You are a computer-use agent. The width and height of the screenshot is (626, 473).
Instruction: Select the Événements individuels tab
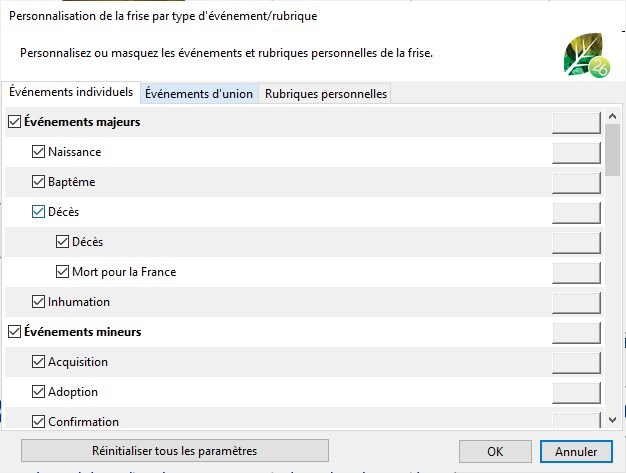click(71, 92)
